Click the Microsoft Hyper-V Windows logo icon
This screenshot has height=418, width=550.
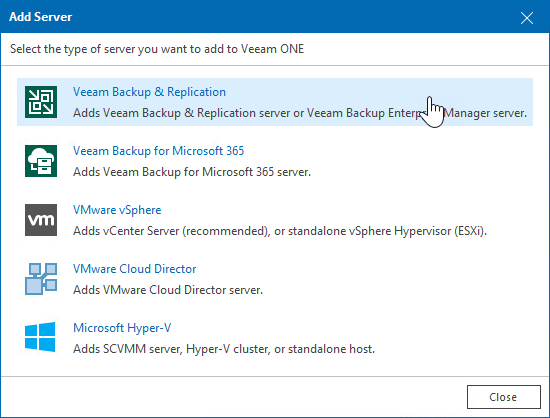[x=40, y=337]
